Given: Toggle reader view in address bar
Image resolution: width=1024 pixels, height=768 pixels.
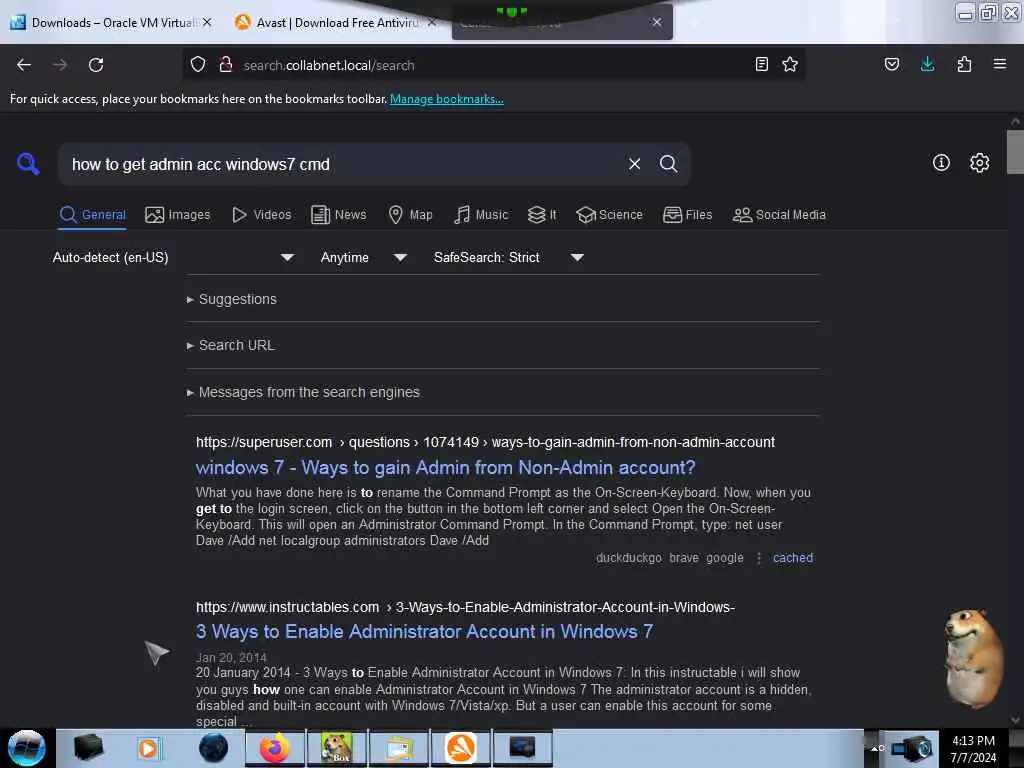Looking at the screenshot, I should coord(761,64).
